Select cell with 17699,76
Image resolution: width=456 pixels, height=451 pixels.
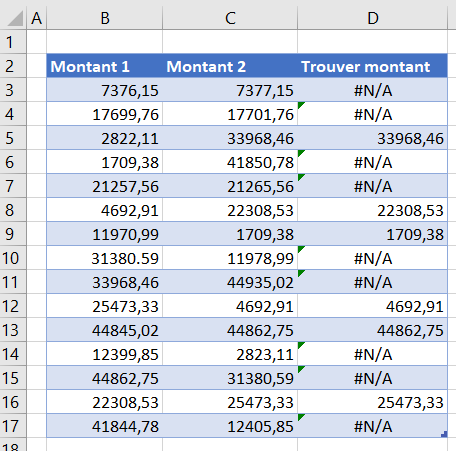pos(105,114)
